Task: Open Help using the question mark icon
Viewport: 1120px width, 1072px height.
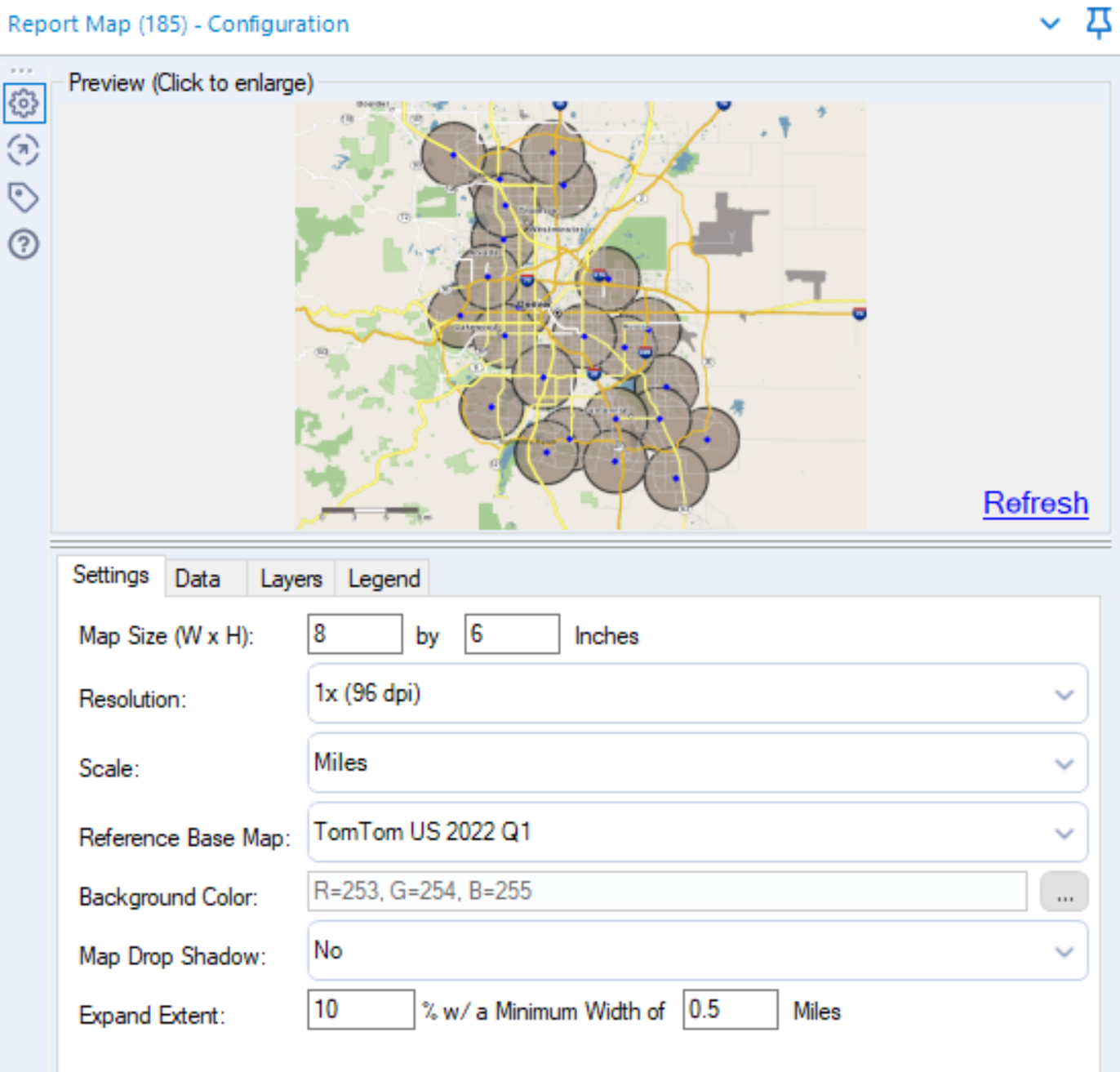Action: 24,242
